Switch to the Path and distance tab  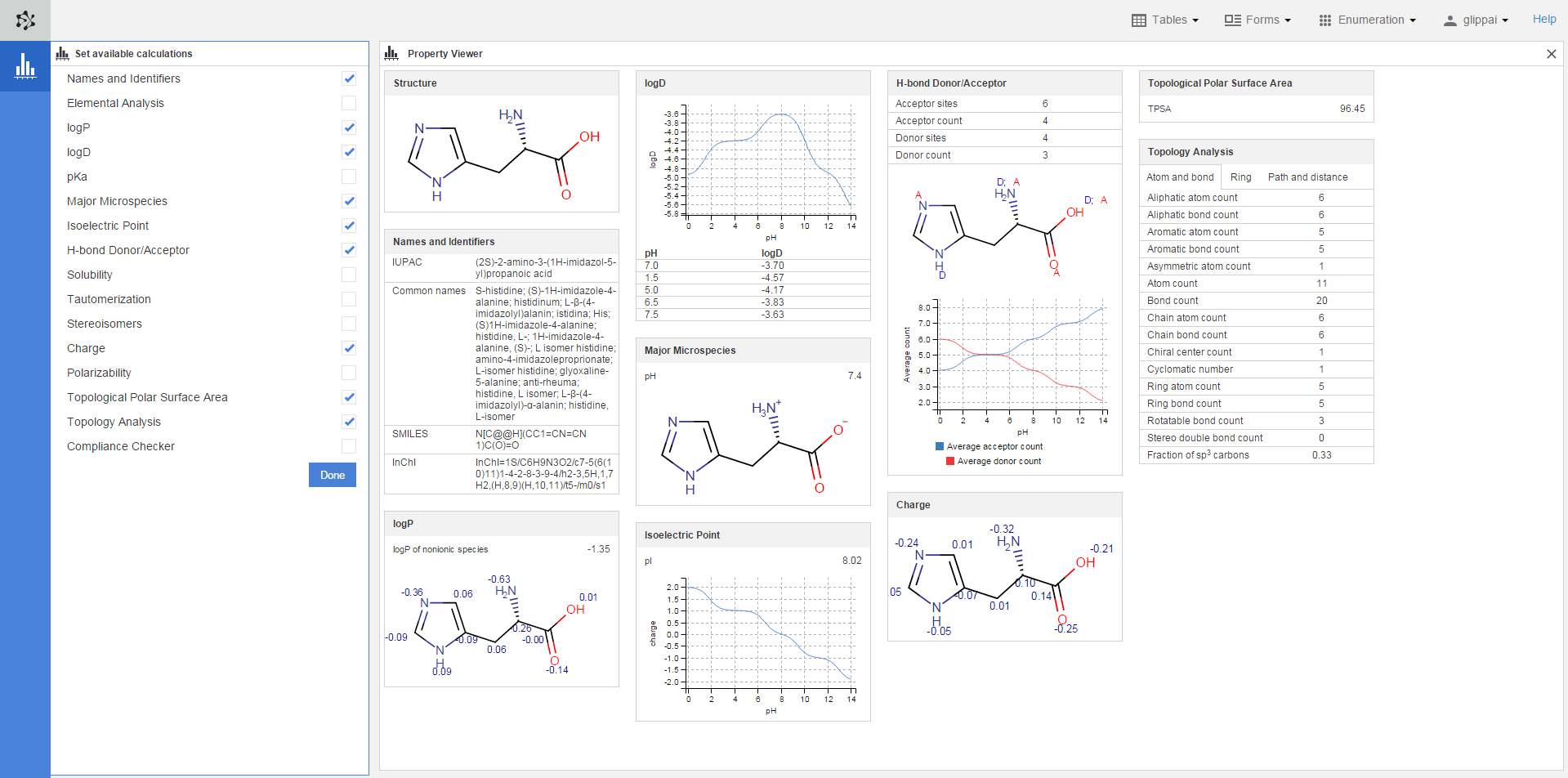(x=1307, y=177)
